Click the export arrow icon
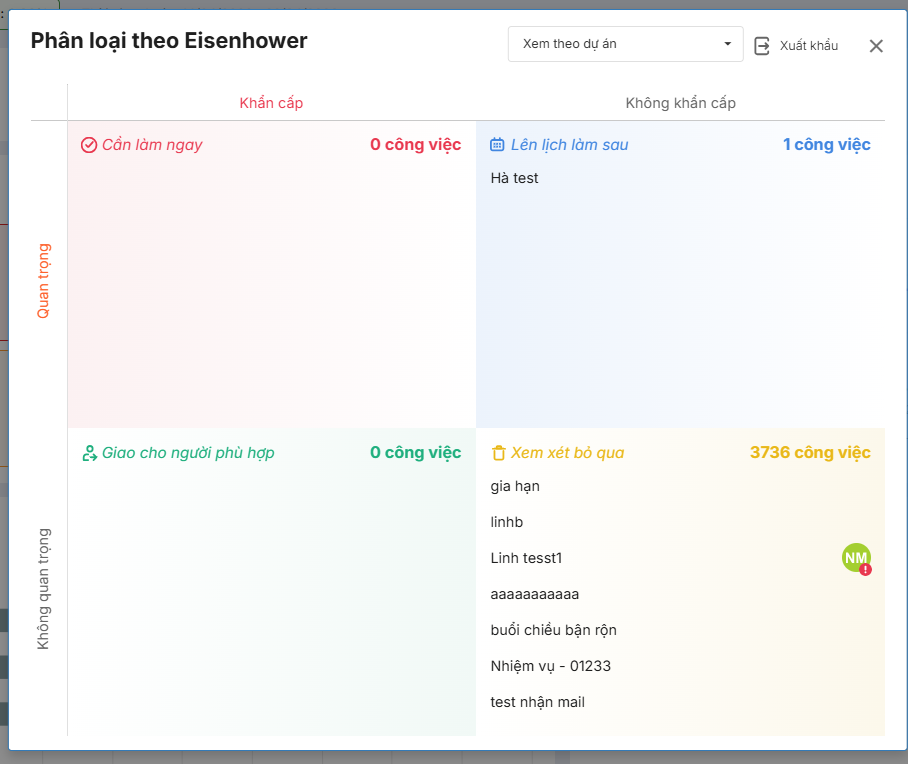908x764 pixels. click(x=762, y=46)
